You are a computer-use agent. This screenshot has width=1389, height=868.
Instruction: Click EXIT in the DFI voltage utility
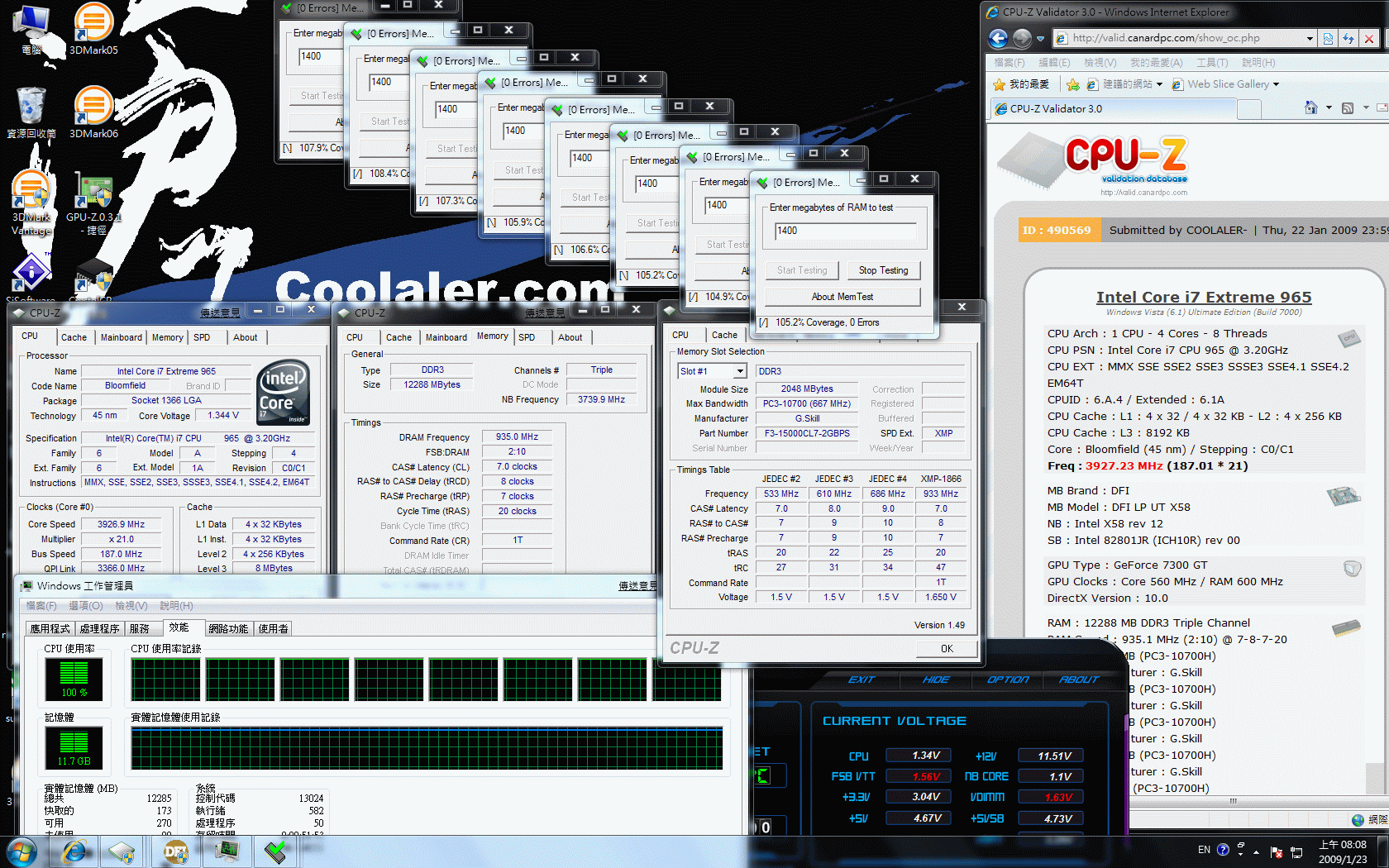point(861,680)
